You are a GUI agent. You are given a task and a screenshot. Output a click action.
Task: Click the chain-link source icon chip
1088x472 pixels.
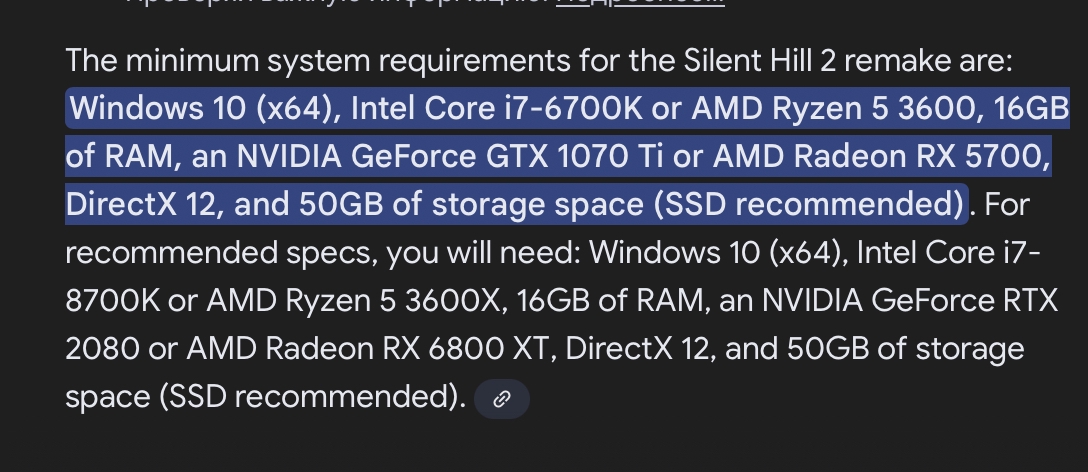pos(502,399)
